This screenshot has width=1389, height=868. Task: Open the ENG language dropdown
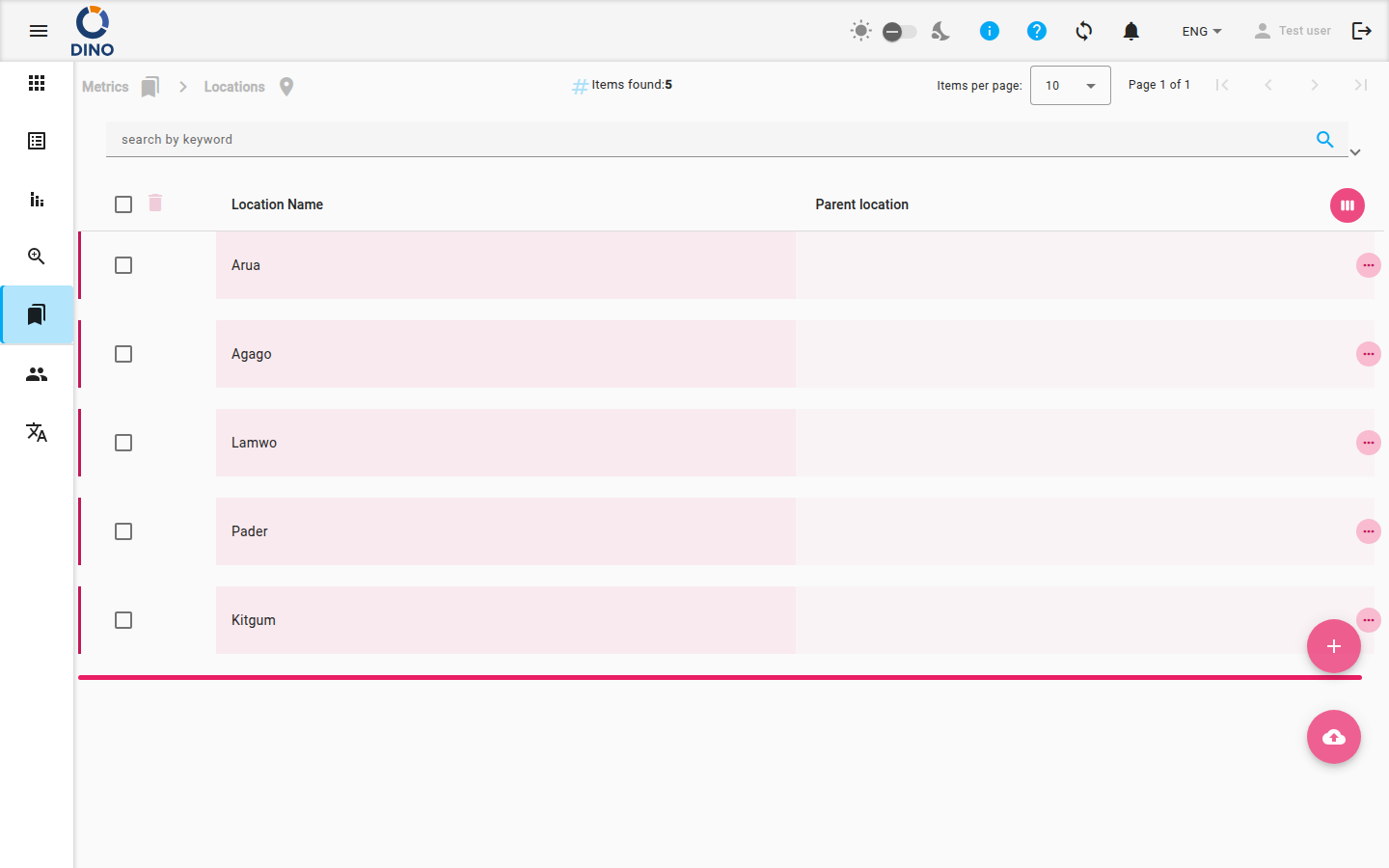1202,31
